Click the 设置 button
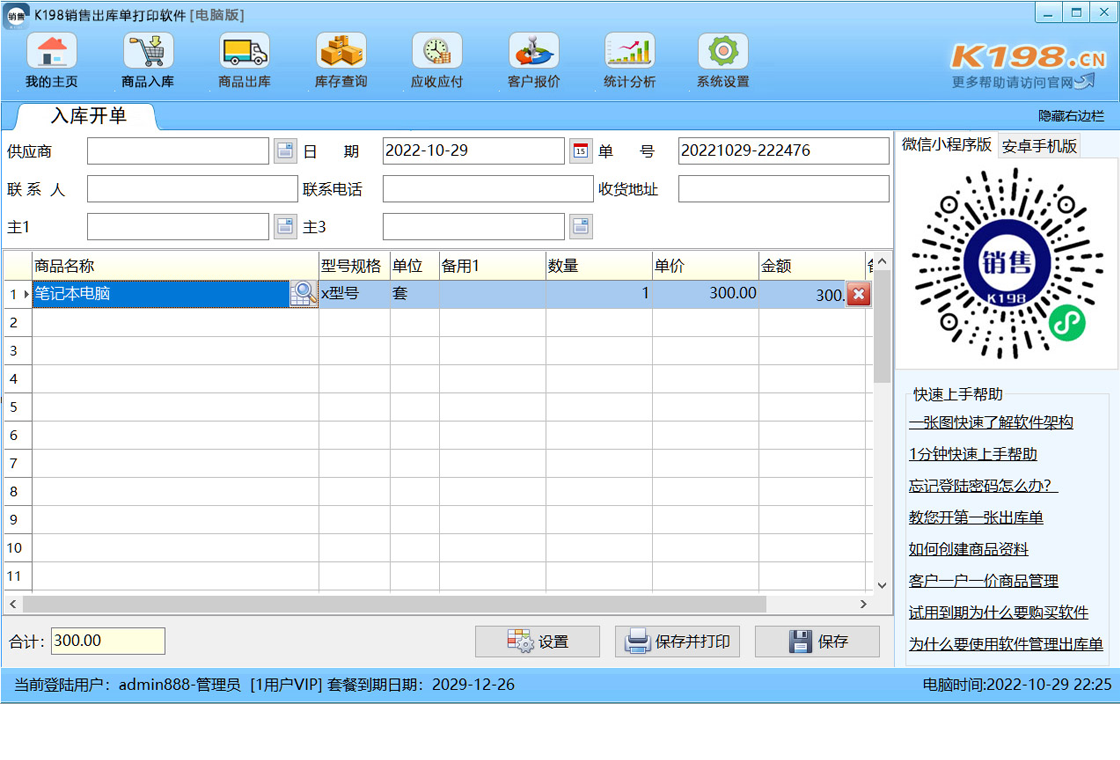 pyautogui.click(x=537, y=641)
